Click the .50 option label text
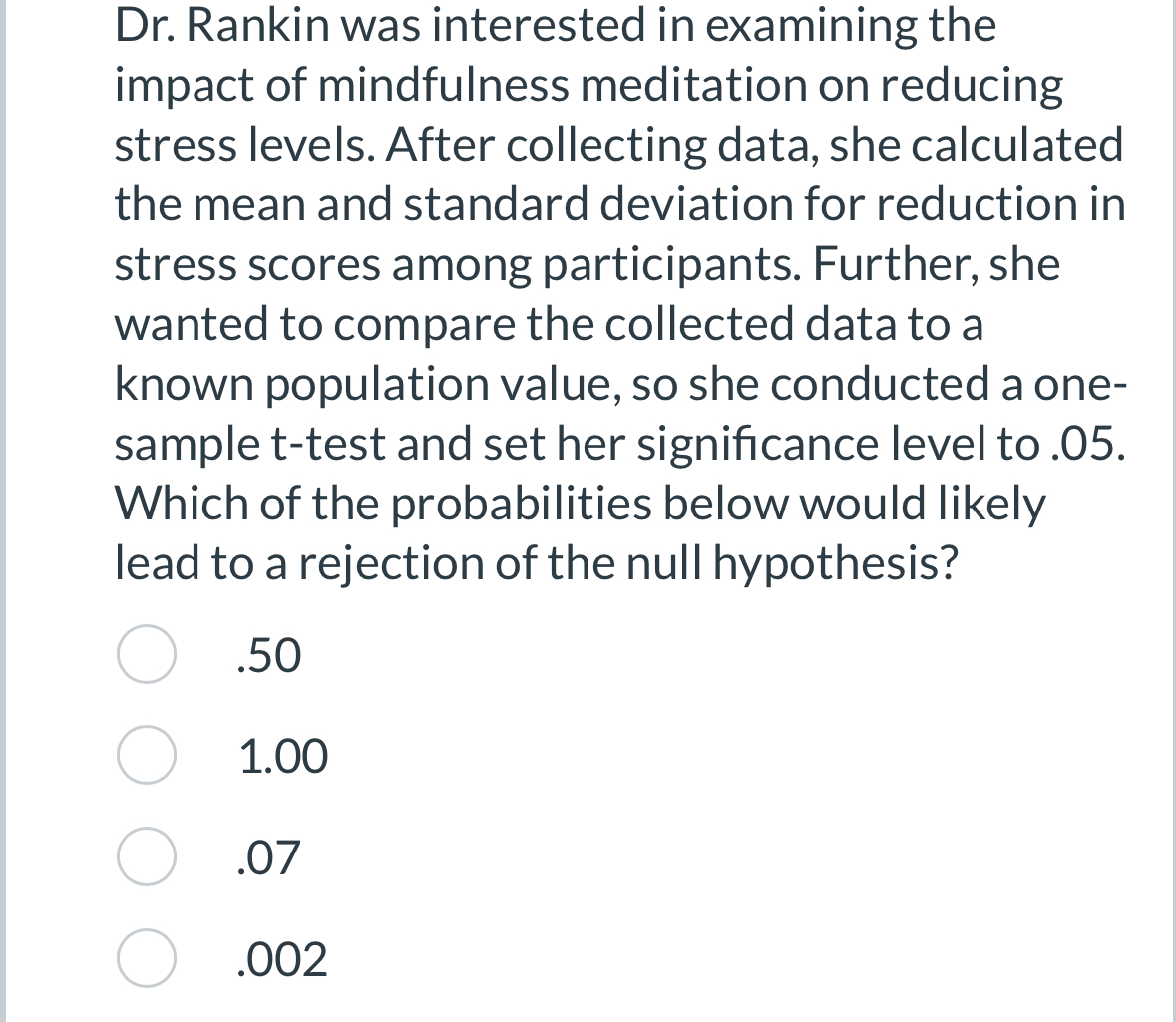The image size is (1176, 1022). 267,656
